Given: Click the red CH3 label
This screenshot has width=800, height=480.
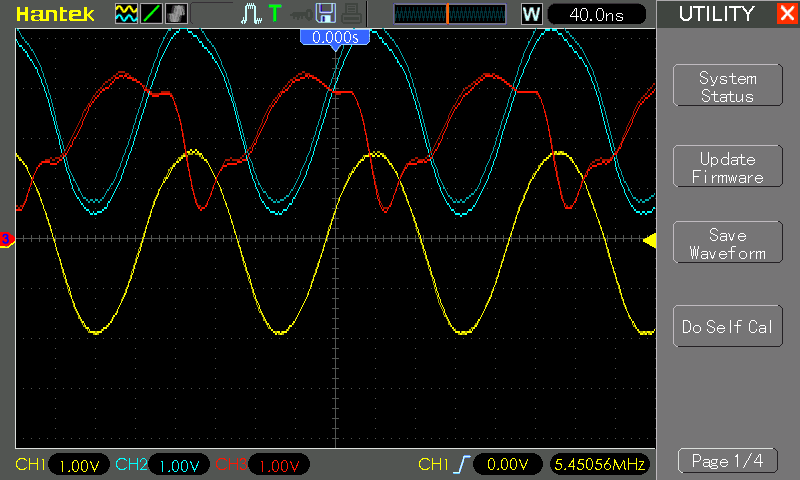Looking at the screenshot, I should (x=231, y=464).
